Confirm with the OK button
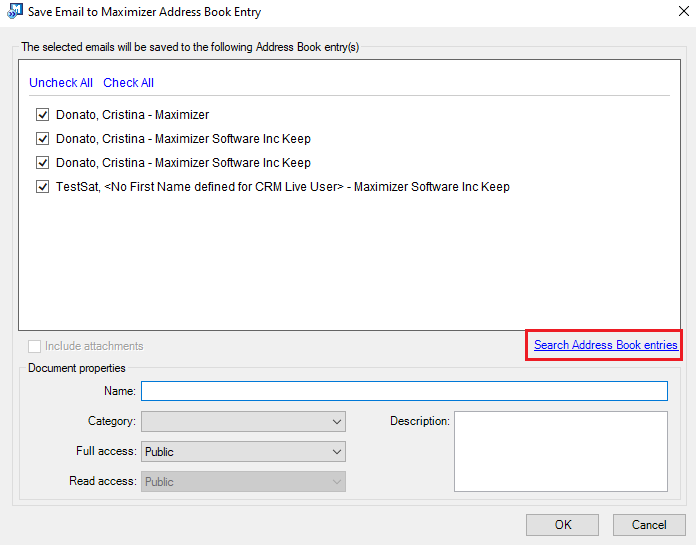The image size is (696, 545). tap(562, 525)
